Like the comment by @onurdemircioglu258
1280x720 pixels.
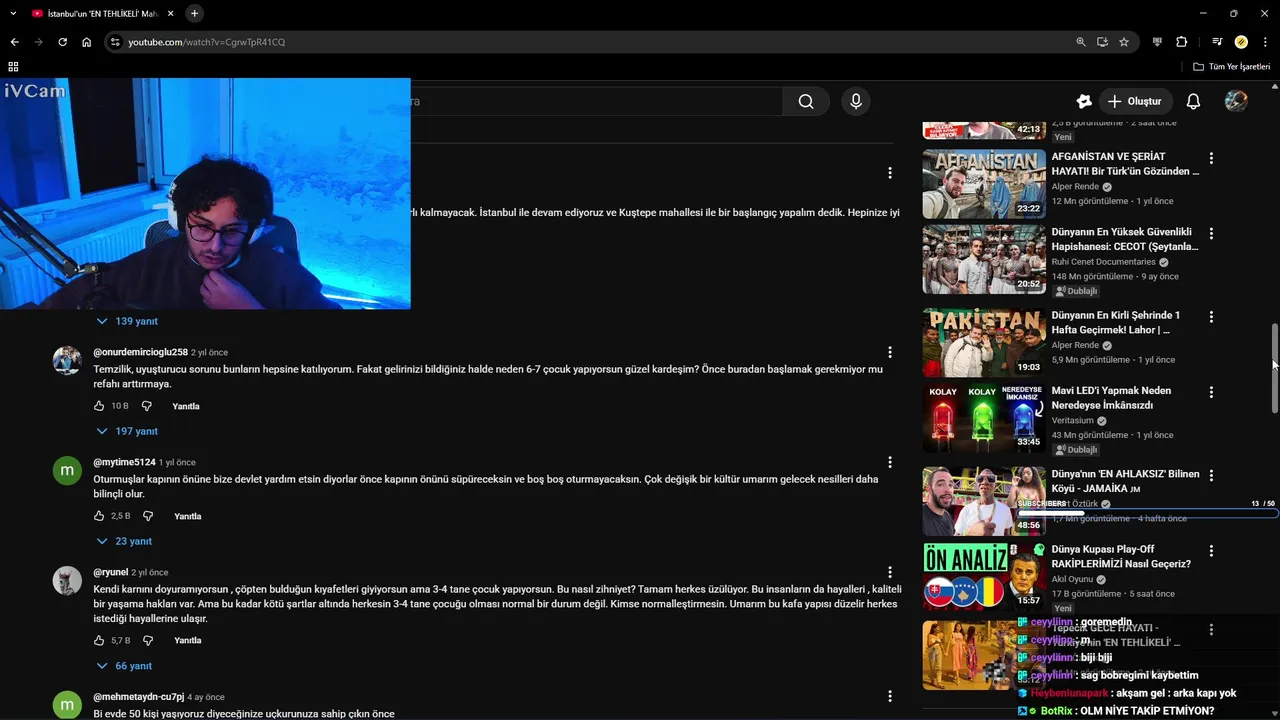99,406
